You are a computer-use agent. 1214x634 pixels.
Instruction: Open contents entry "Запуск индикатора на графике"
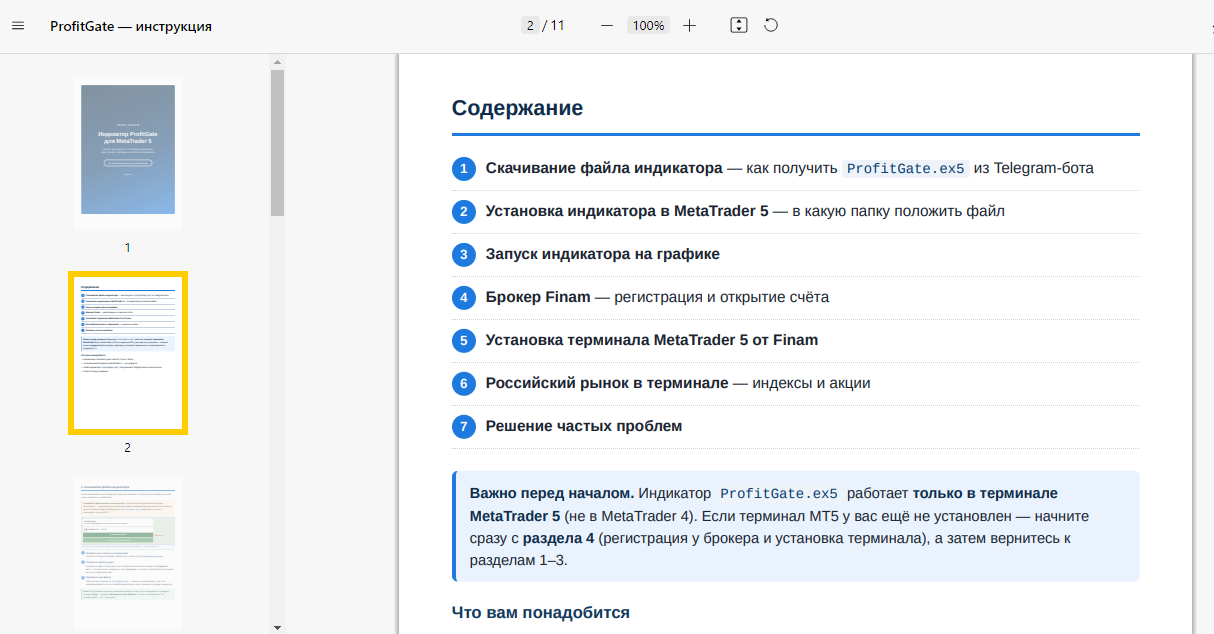pos(603,254)
